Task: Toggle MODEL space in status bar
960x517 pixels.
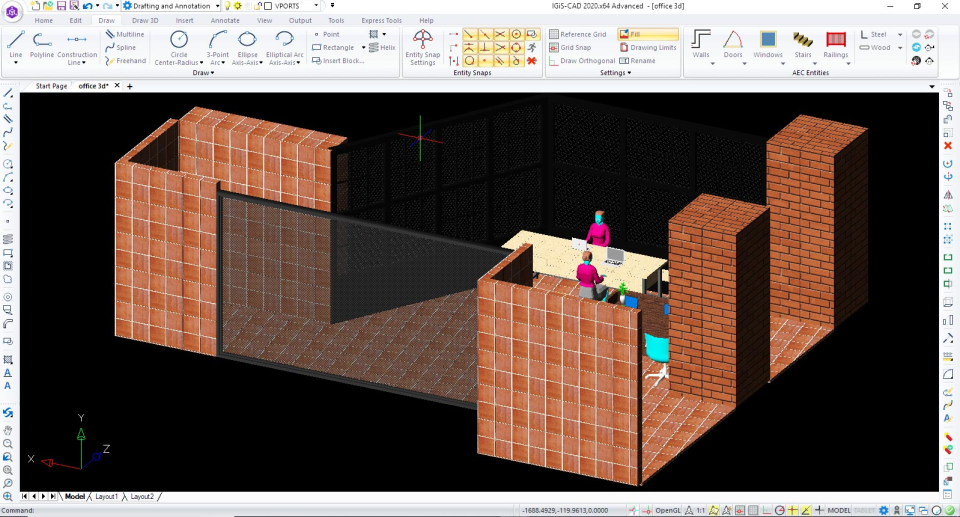Action: 839,510
